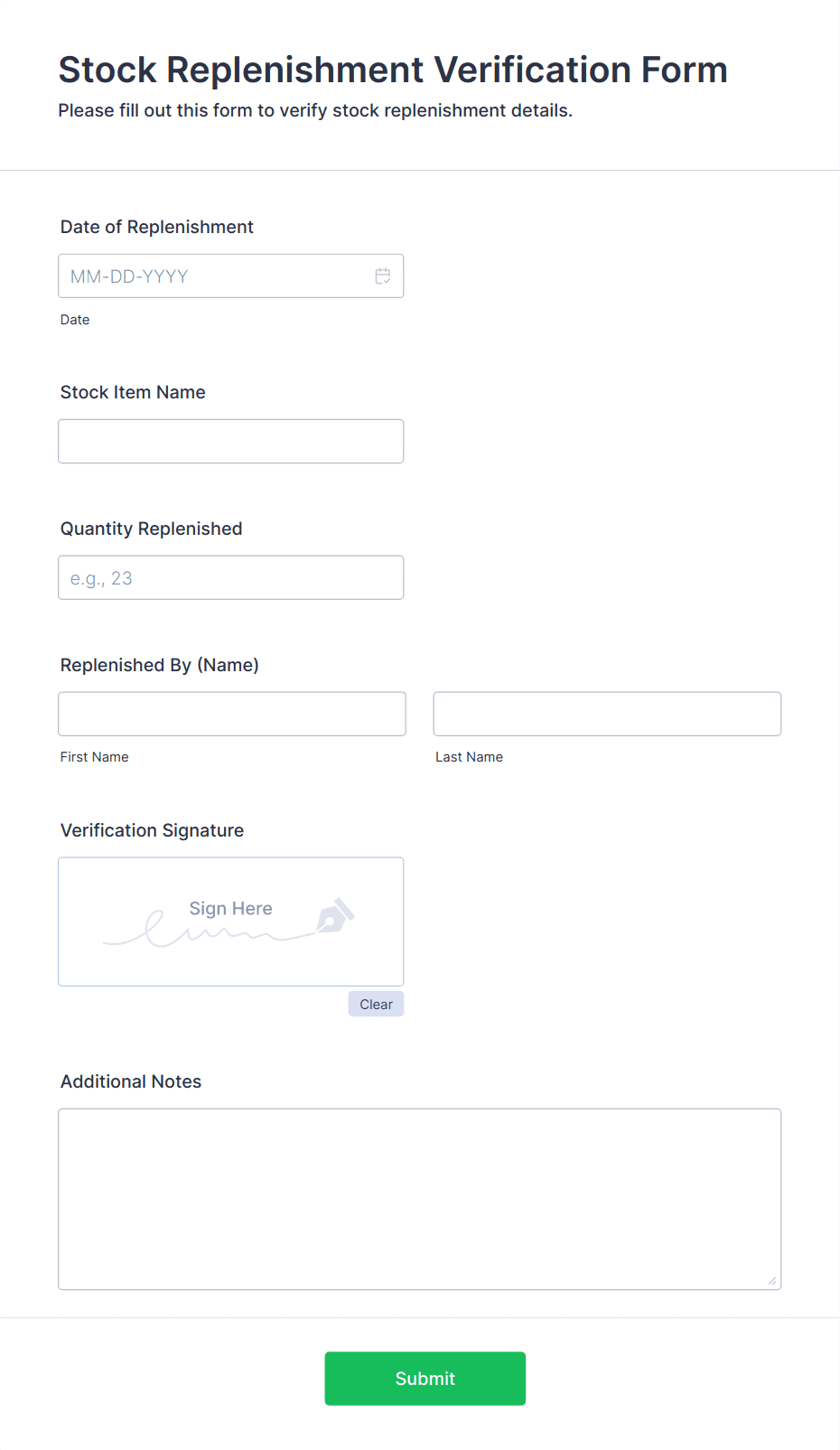
Task: Click the Verification Signature label
Action: pos(153,831)
